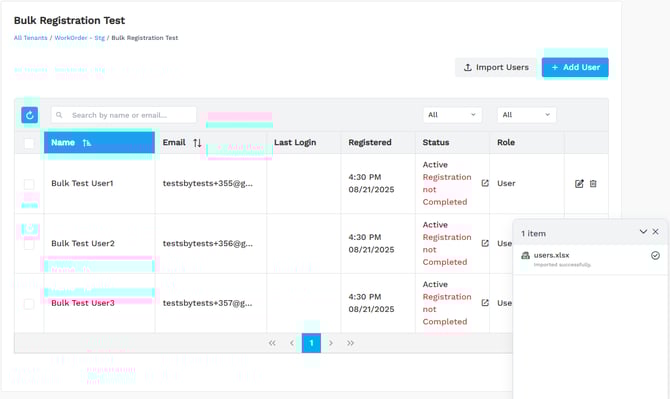Close the import items panel

[655, 232]
